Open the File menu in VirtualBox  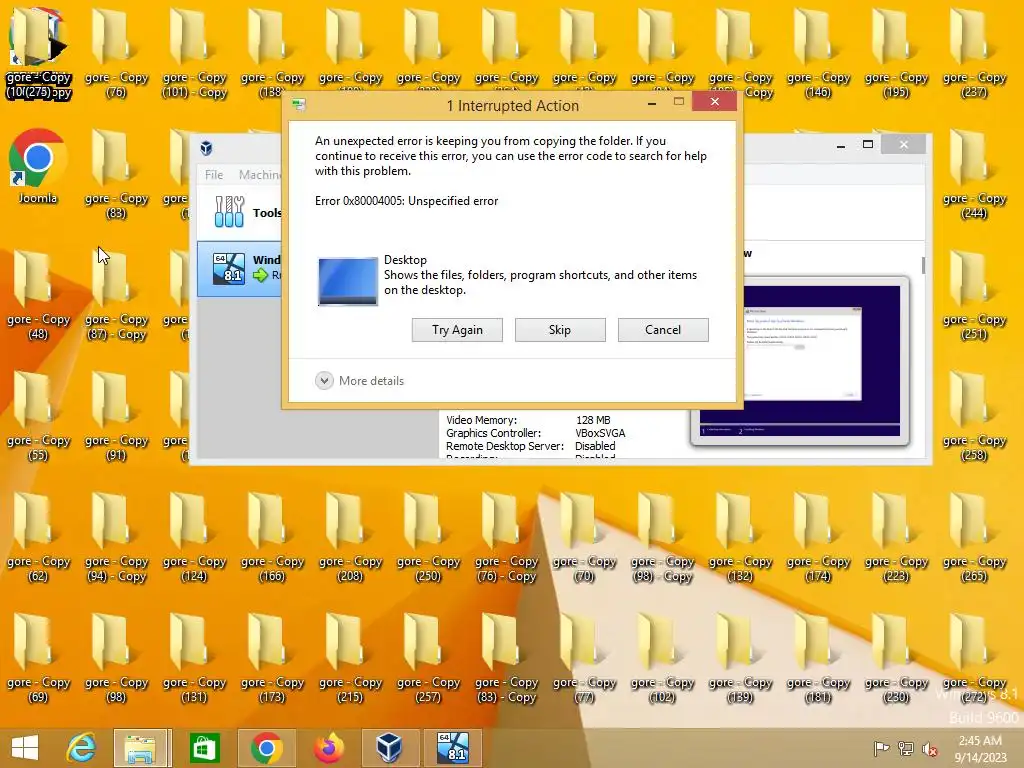(x=214, y=174)
